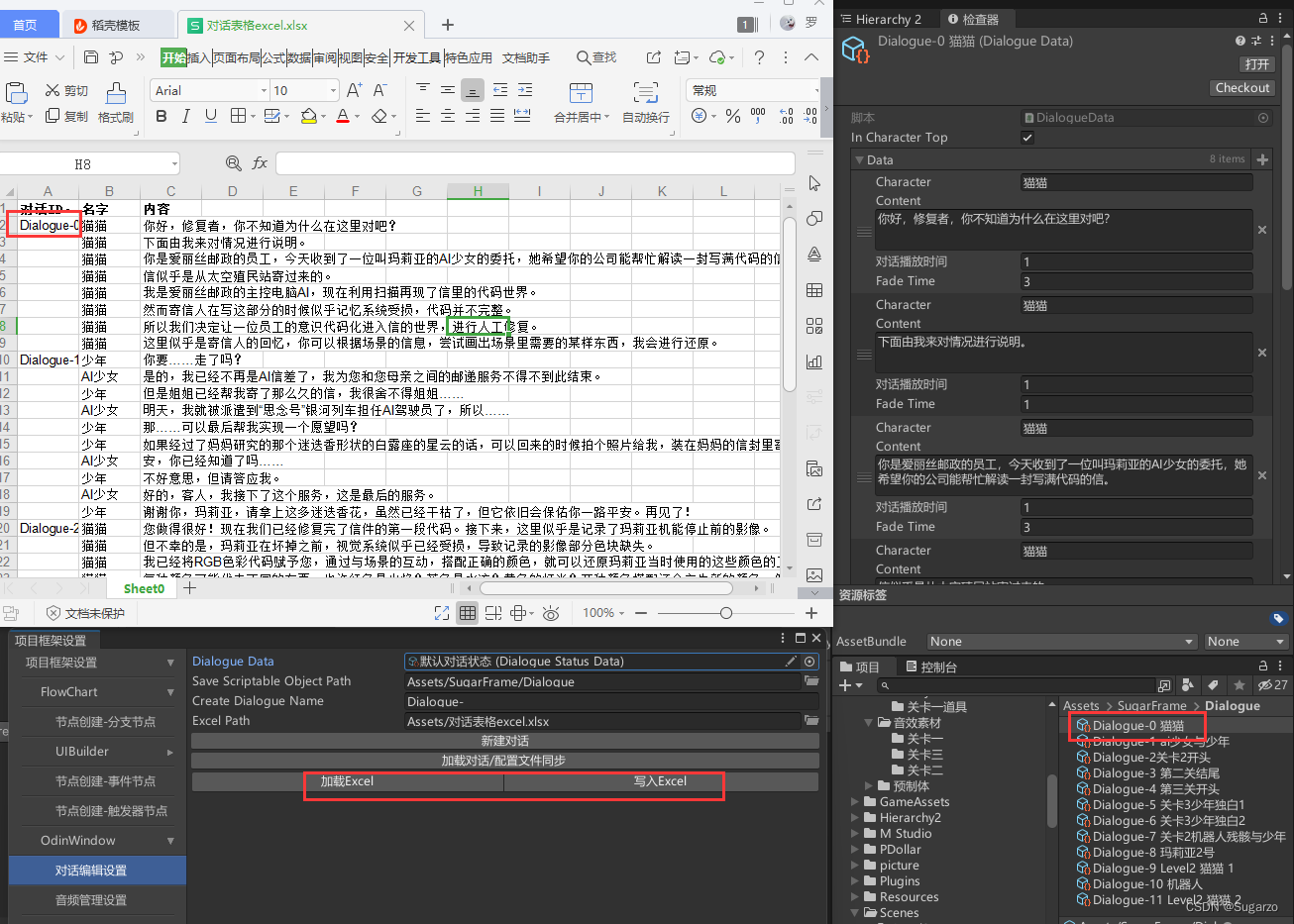The image size is (1294, 924).
Task: Click the 加载Excel button
Action: [347, 781]
